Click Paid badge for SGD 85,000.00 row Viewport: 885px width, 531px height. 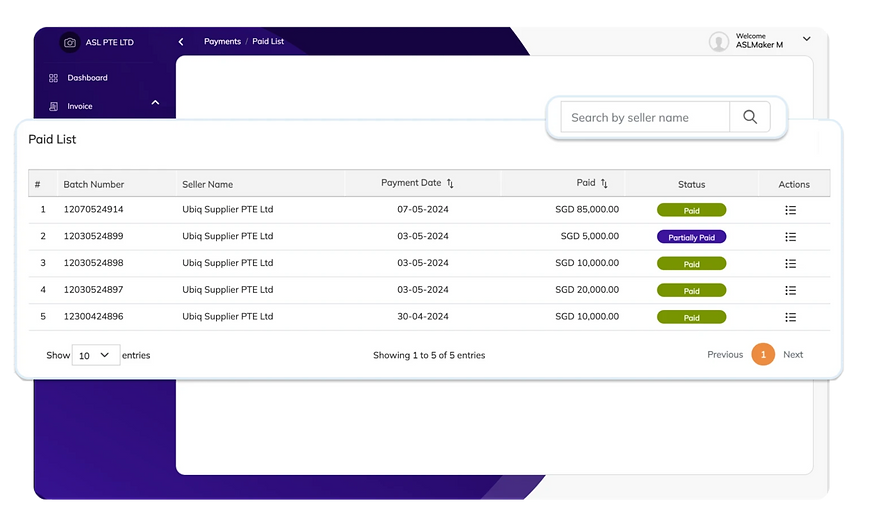tap(691, 210)
